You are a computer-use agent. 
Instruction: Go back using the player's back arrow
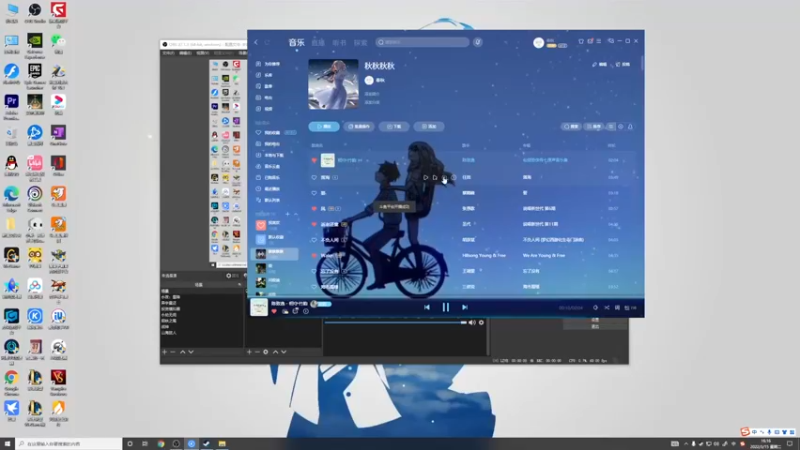pos(256,42)
